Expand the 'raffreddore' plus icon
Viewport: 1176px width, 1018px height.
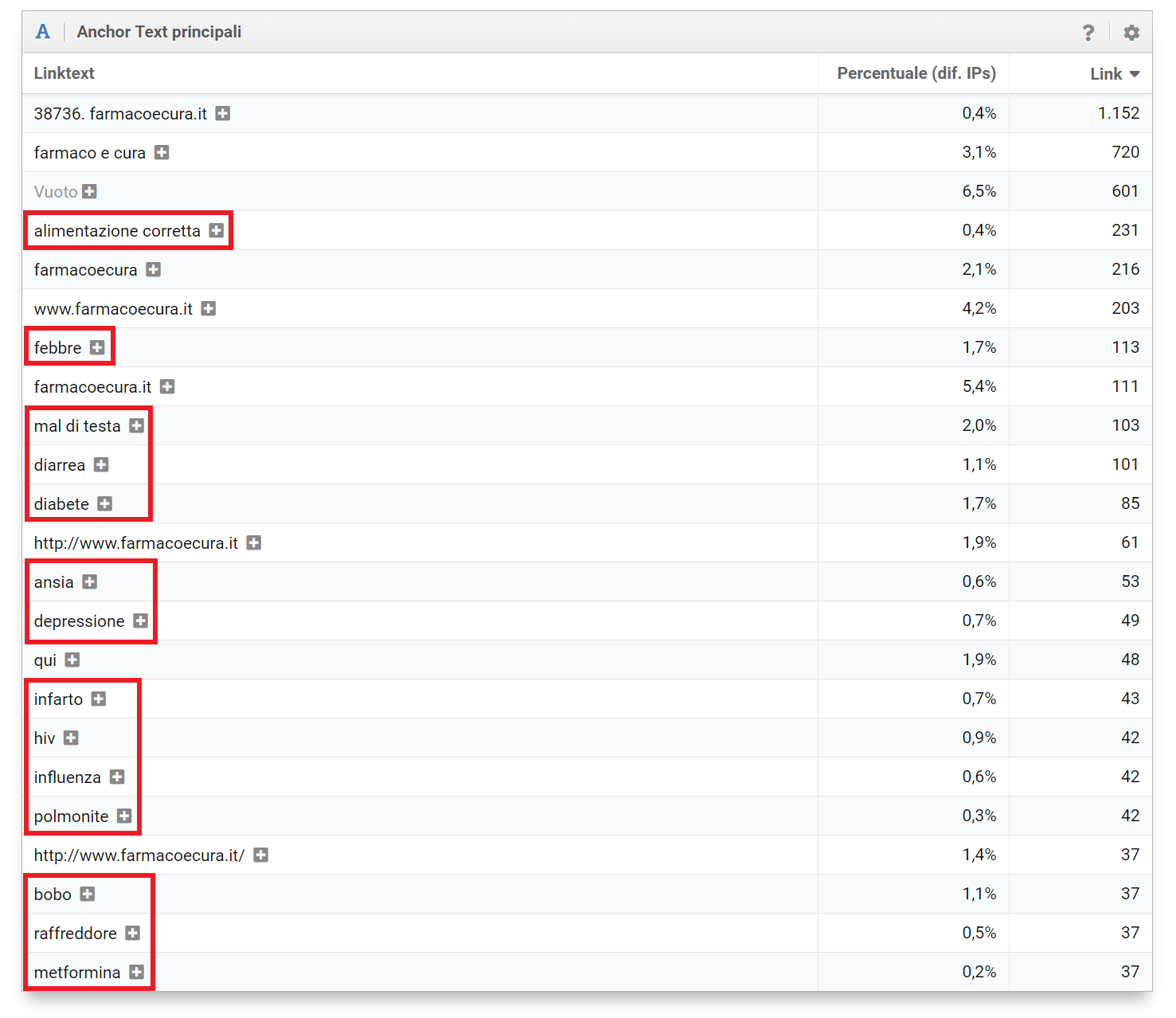[x=133, y=933]
